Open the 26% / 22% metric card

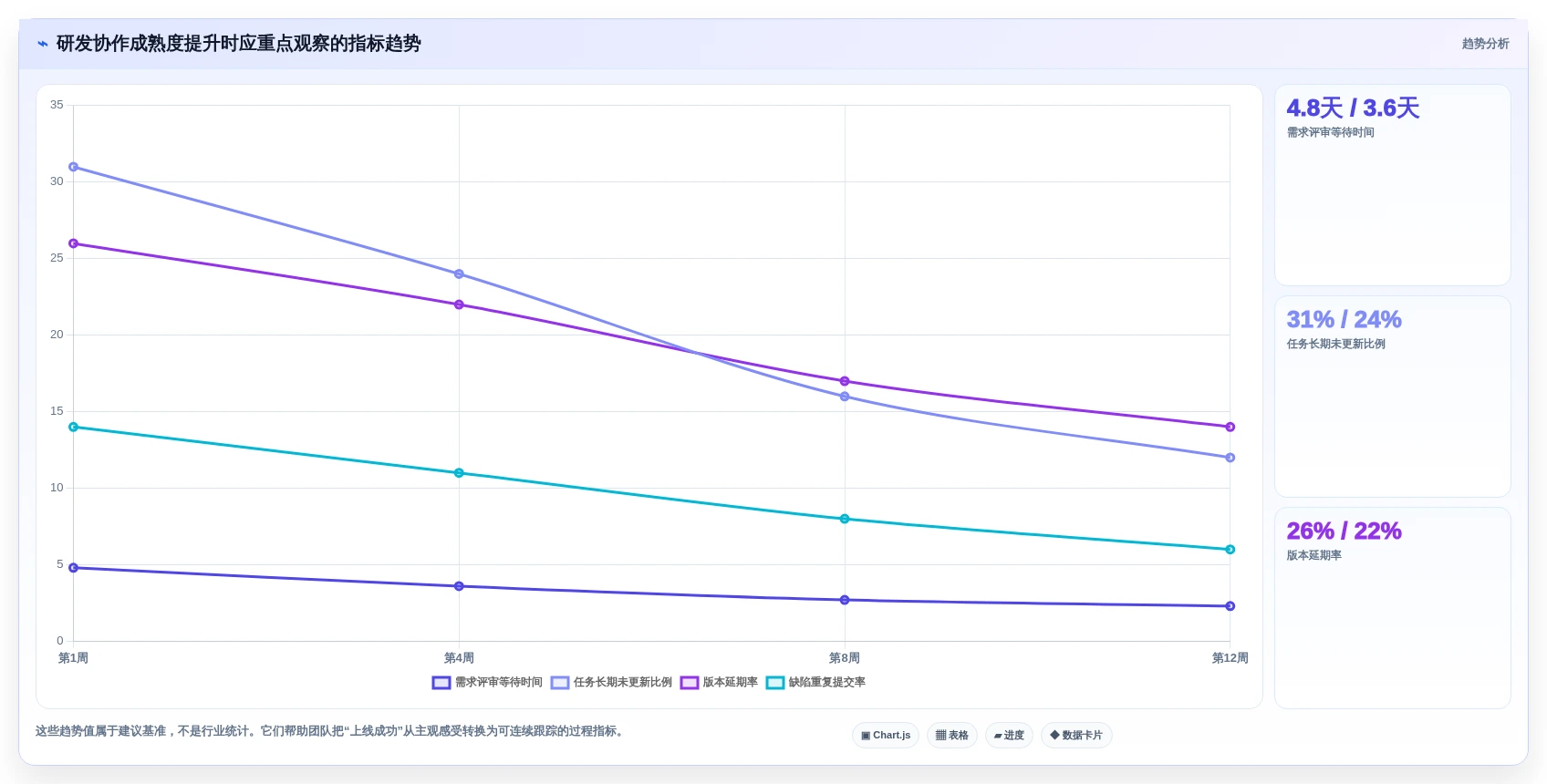click(1393, 608)
